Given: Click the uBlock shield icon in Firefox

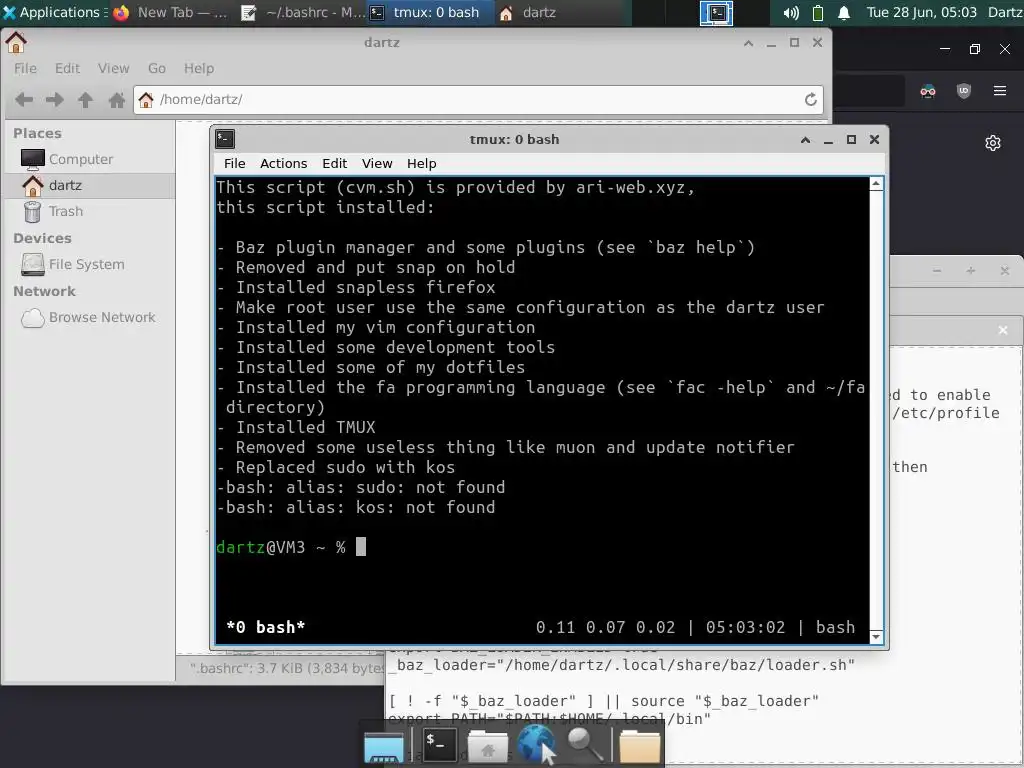Looking at the screenshot, I should coord(964,91).
